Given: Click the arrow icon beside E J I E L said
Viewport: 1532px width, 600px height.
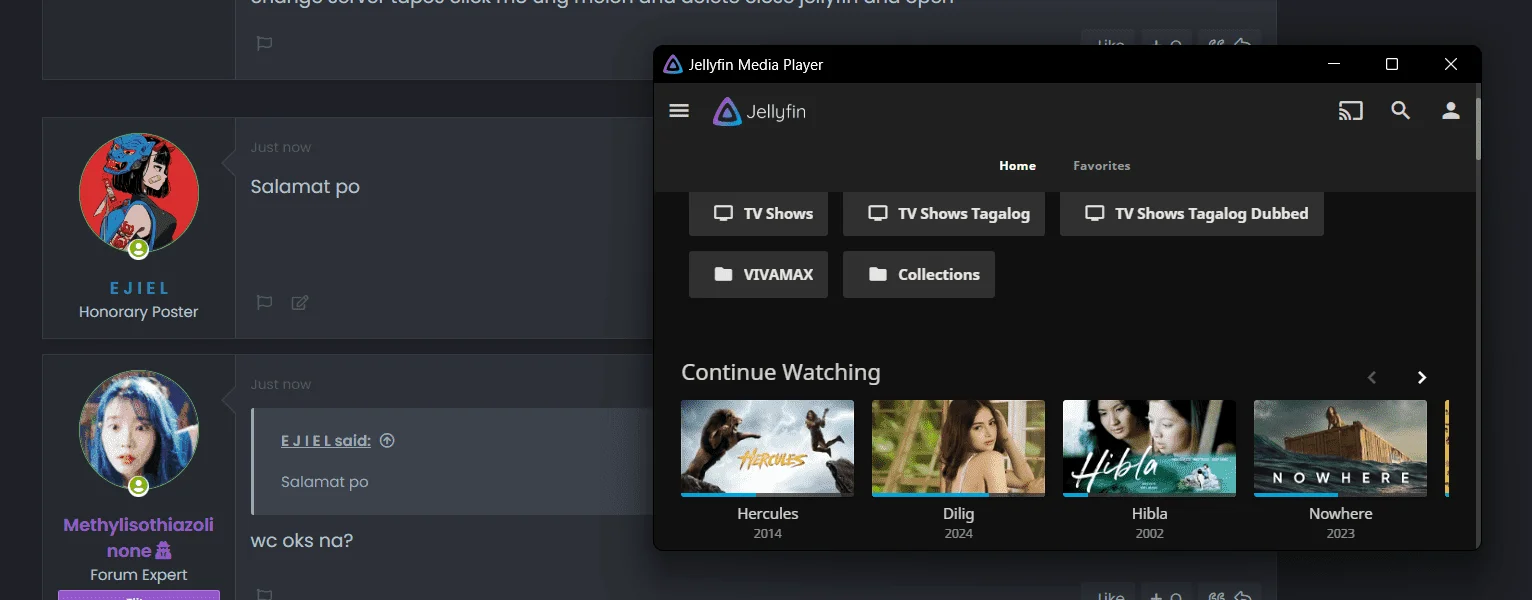Looking at the screenshot, I should tap(388, 441).
